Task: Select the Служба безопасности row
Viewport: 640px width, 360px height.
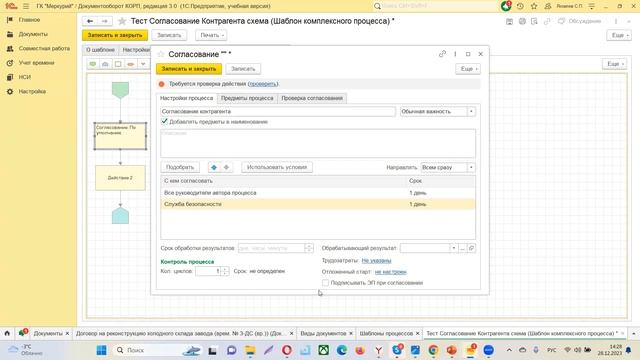Action: pyautogui.click(x=318, y=204)
